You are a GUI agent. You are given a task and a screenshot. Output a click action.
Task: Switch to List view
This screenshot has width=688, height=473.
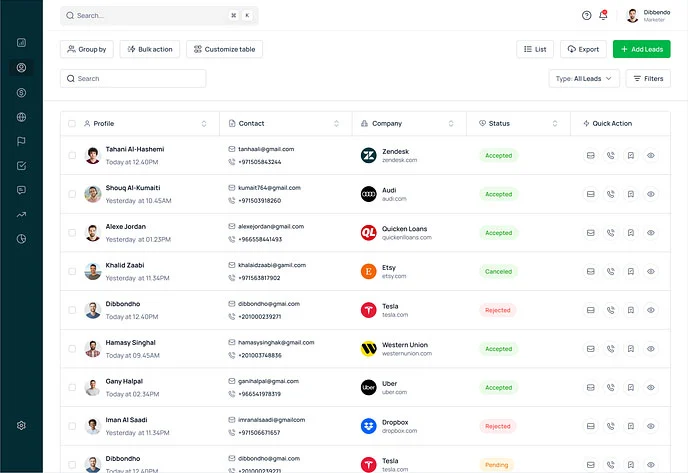click(535, 49)
